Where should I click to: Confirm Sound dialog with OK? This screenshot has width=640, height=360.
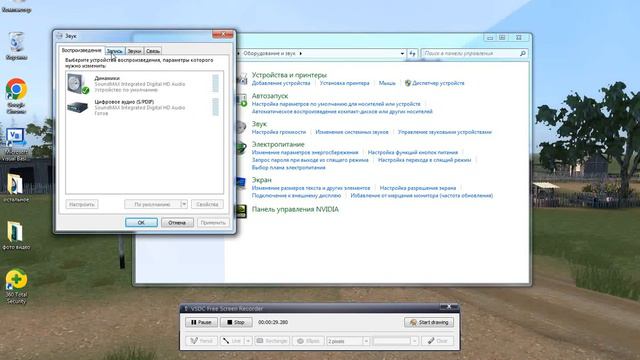pyautogui.click(x=141, y=222)
